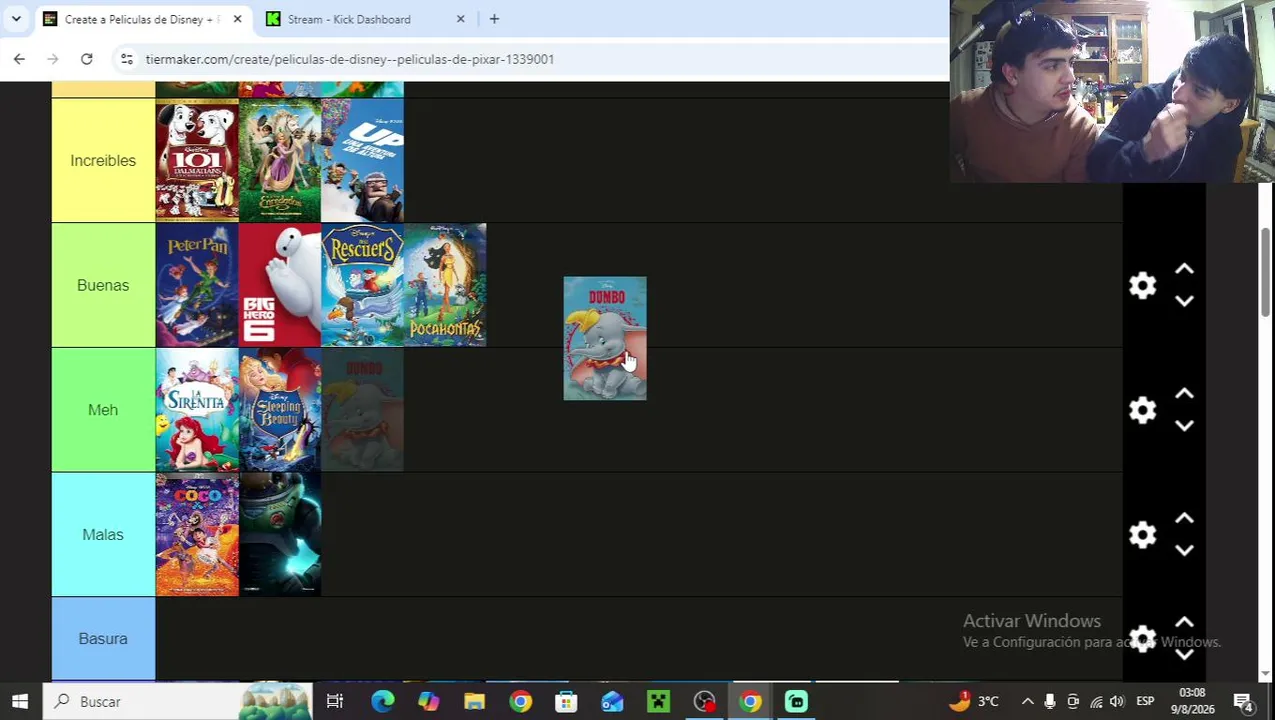
Task: Pick the Up movie poster
Action: [x=362, y=160]
